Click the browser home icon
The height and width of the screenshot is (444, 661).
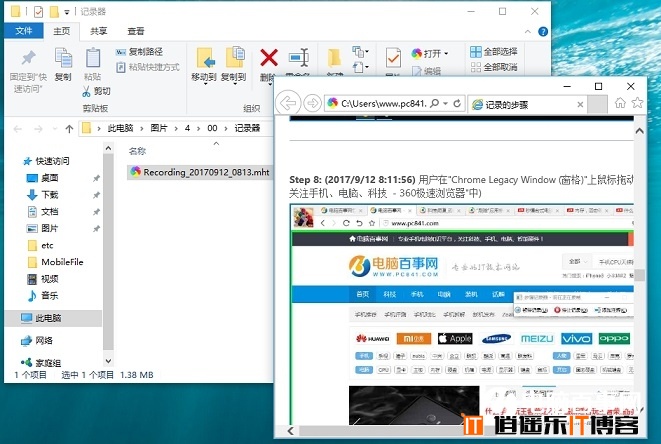coord(620,102)
